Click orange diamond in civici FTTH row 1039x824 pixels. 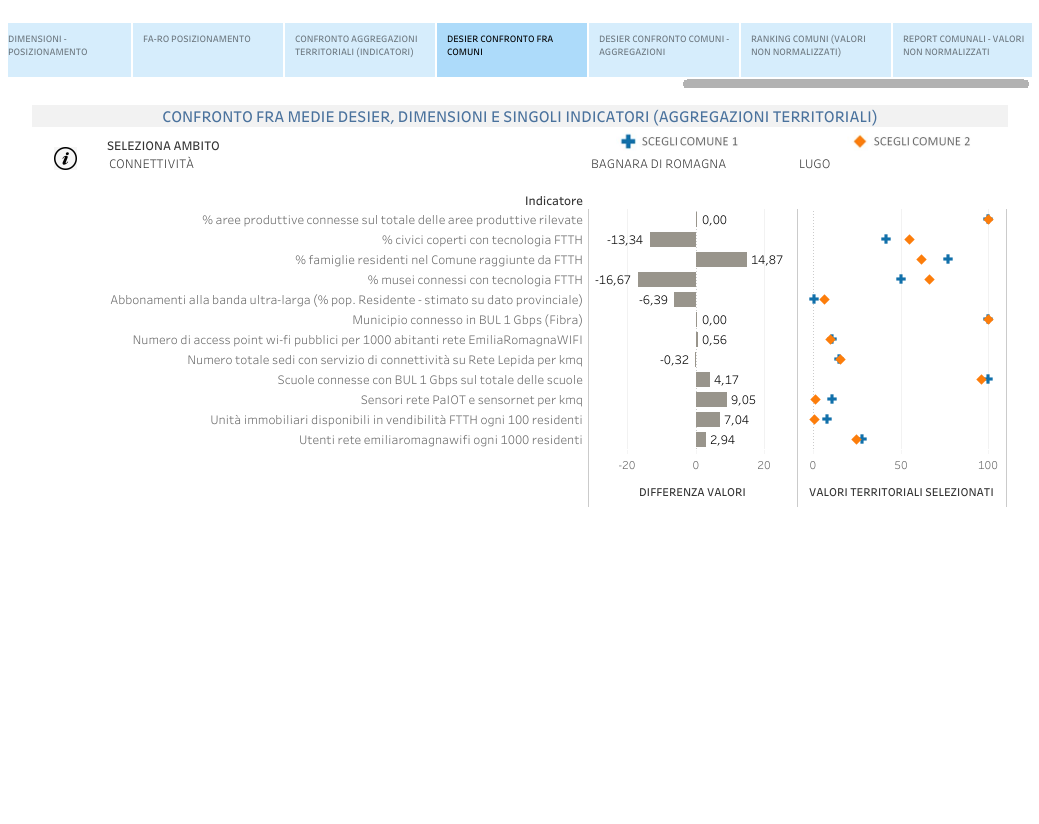point(909,239)
